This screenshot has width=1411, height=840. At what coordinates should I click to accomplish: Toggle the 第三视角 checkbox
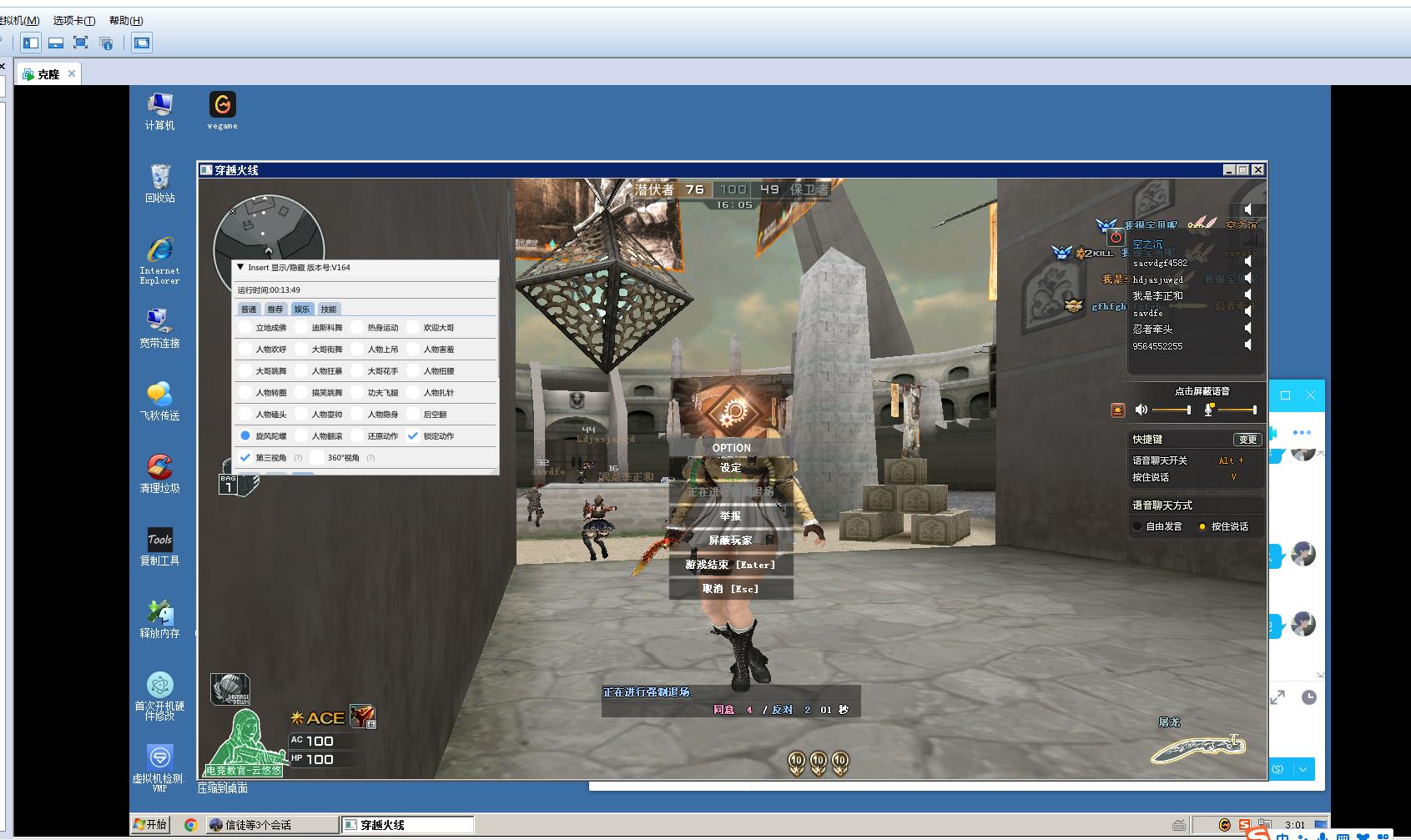(x=244, y=457)
